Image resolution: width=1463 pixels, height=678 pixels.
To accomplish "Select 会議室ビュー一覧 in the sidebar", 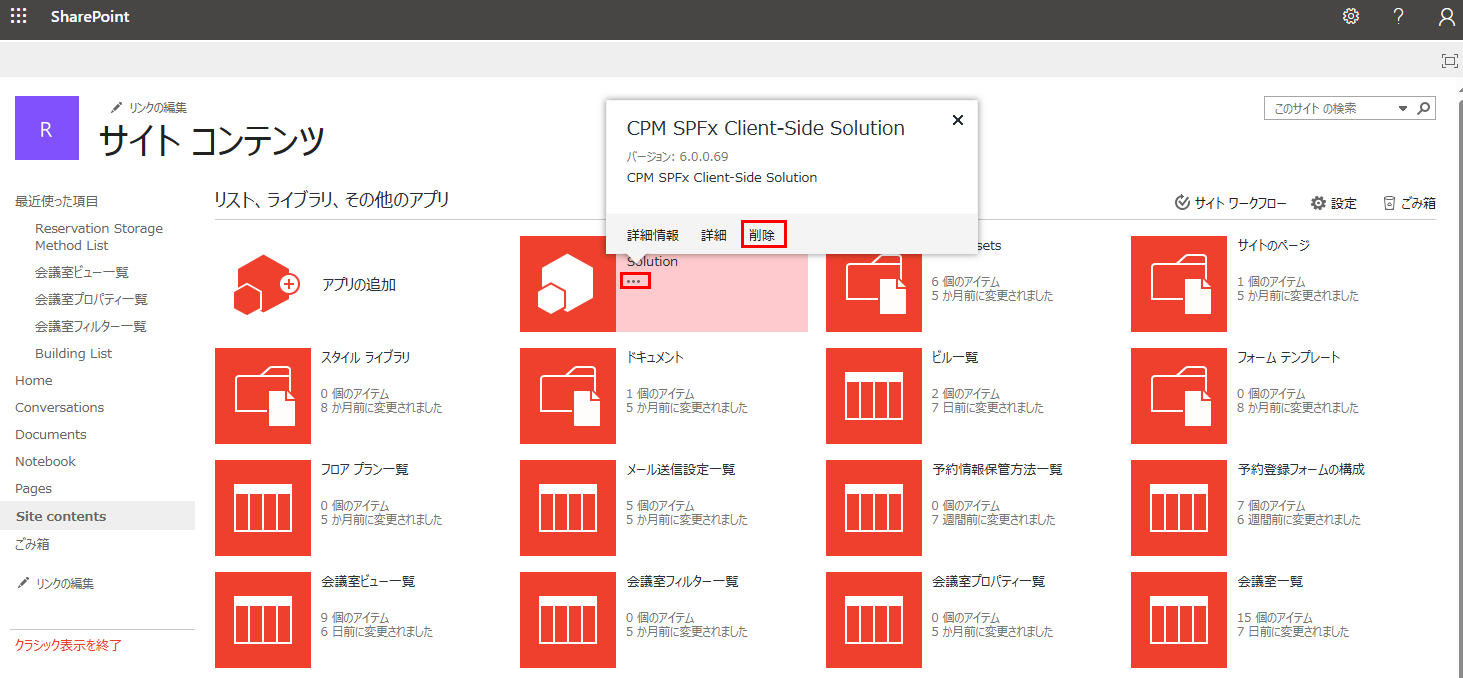I will pyautogui.click(x=82, y=272).
